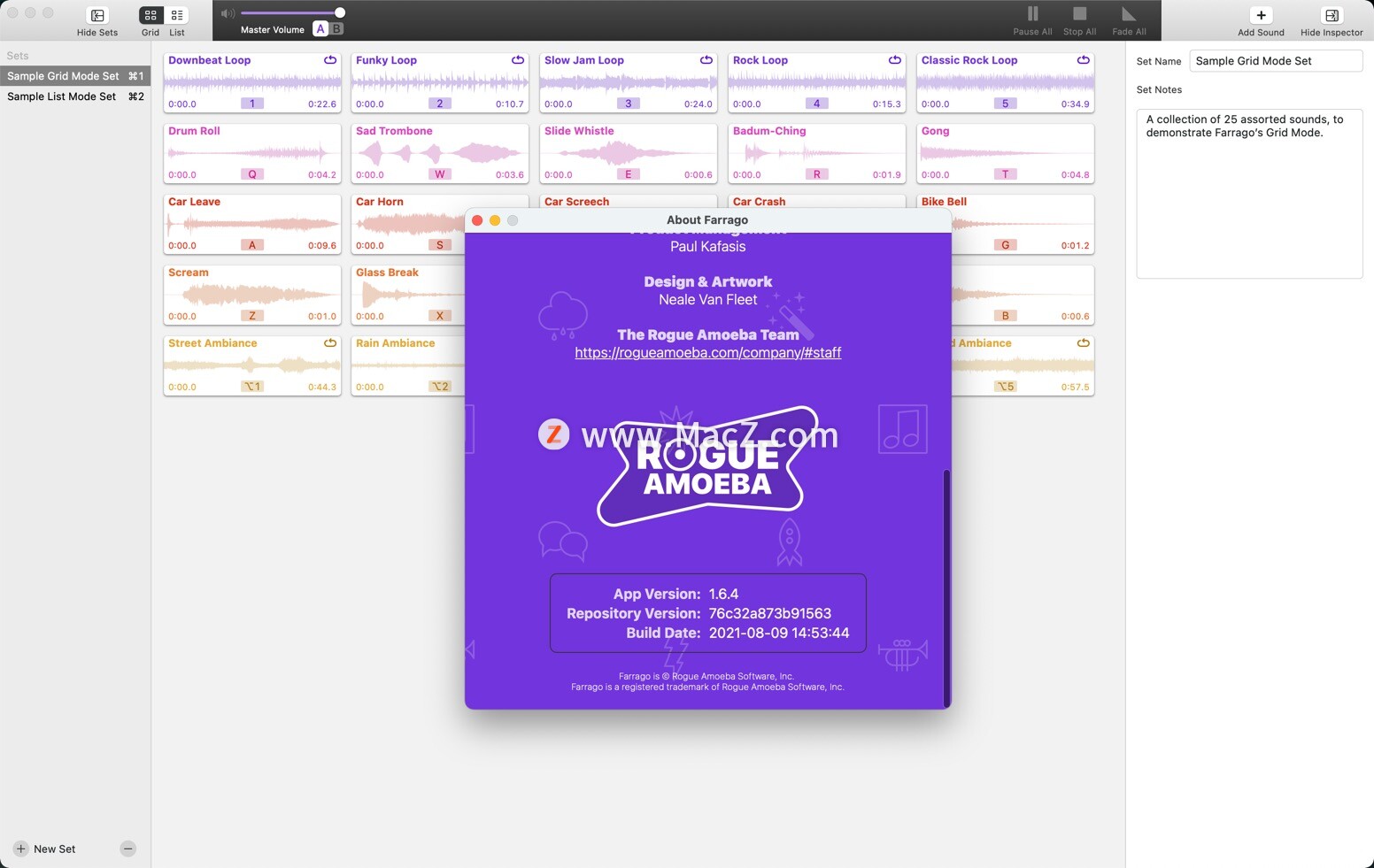Click the Add Sound plus icon
The width and height of the screenshot is (1374, 868).
pos(1261,15)
